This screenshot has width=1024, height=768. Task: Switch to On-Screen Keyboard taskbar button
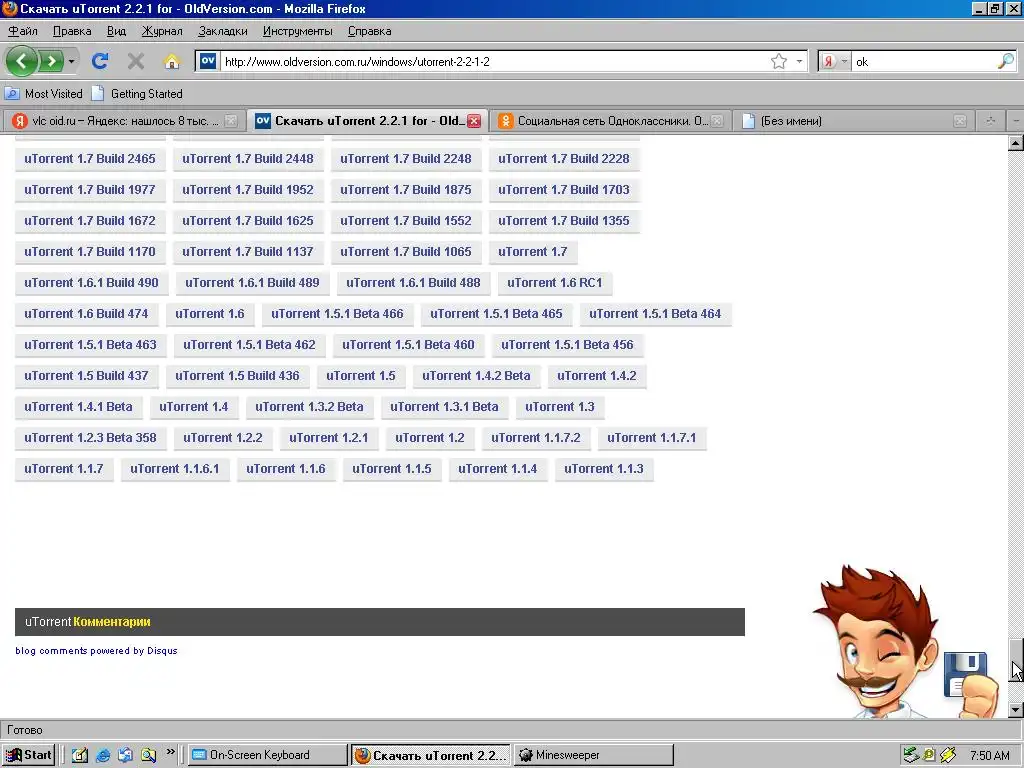coord(268,755)
